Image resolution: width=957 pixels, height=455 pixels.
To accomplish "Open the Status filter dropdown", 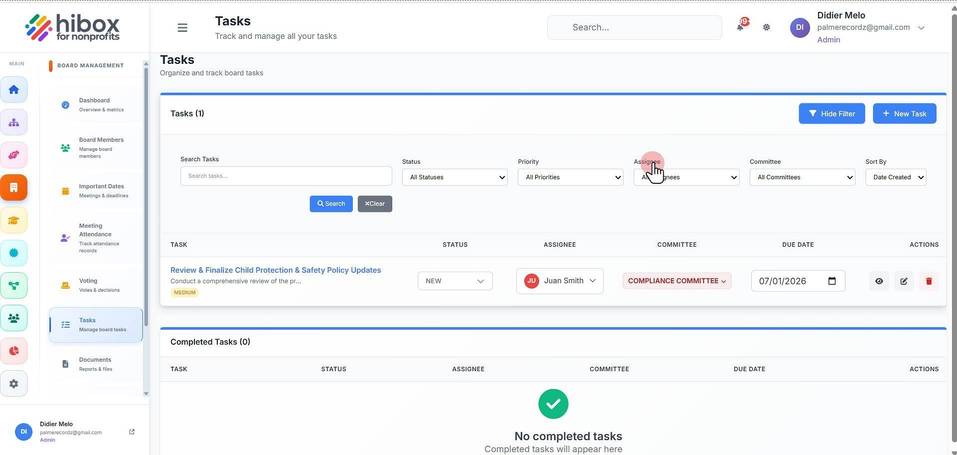I will point(455,177).
